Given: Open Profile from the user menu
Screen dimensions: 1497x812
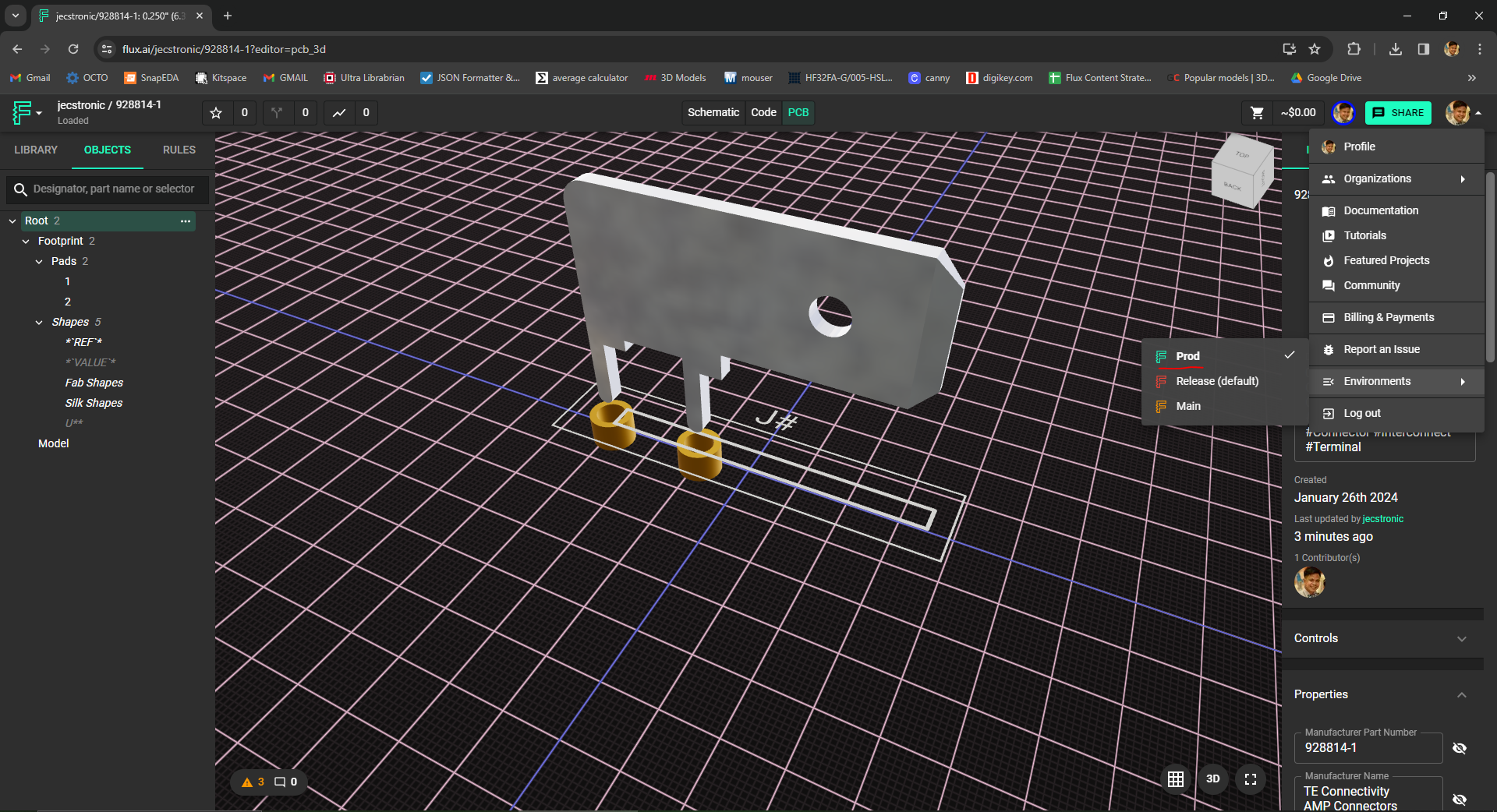Looking at the screenshot, I should pos(1396,147).
